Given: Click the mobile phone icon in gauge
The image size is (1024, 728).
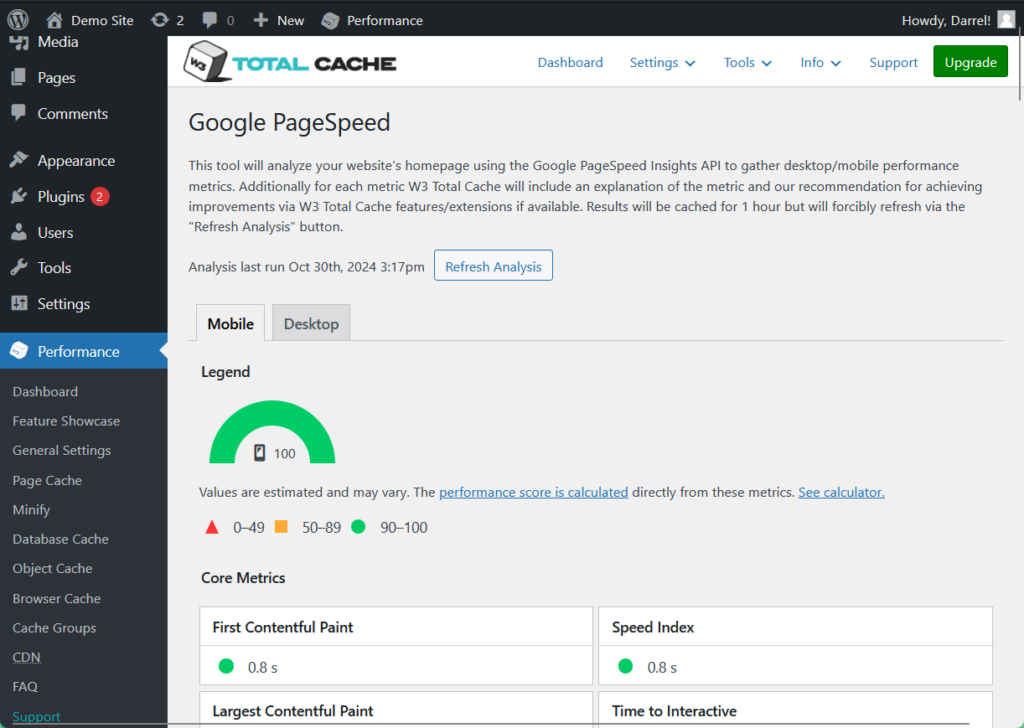Looking at the screenshot, I should click(259, 453).
